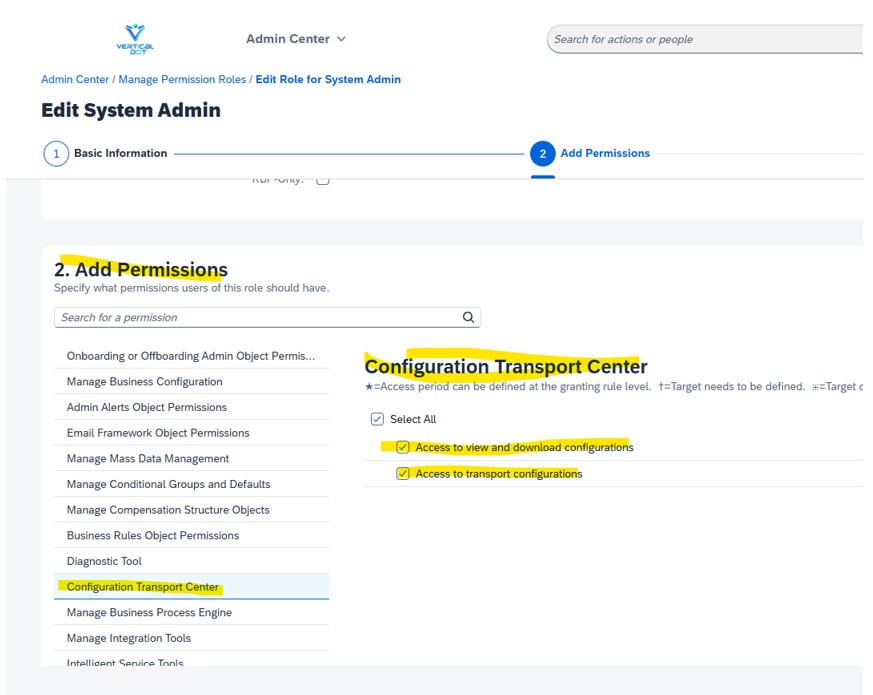Screen dimensions: 873x695
Task: Click the 'Target needs to be defined' legend text
Action: pyautogui.click(x=732, y=386)
